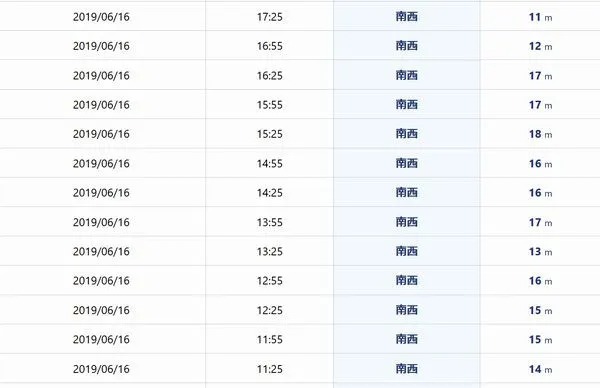Viewport: 600px width, 388px height.
Task: Select the 南西 direction in the 11:25 row
Action: pos(406,368)
